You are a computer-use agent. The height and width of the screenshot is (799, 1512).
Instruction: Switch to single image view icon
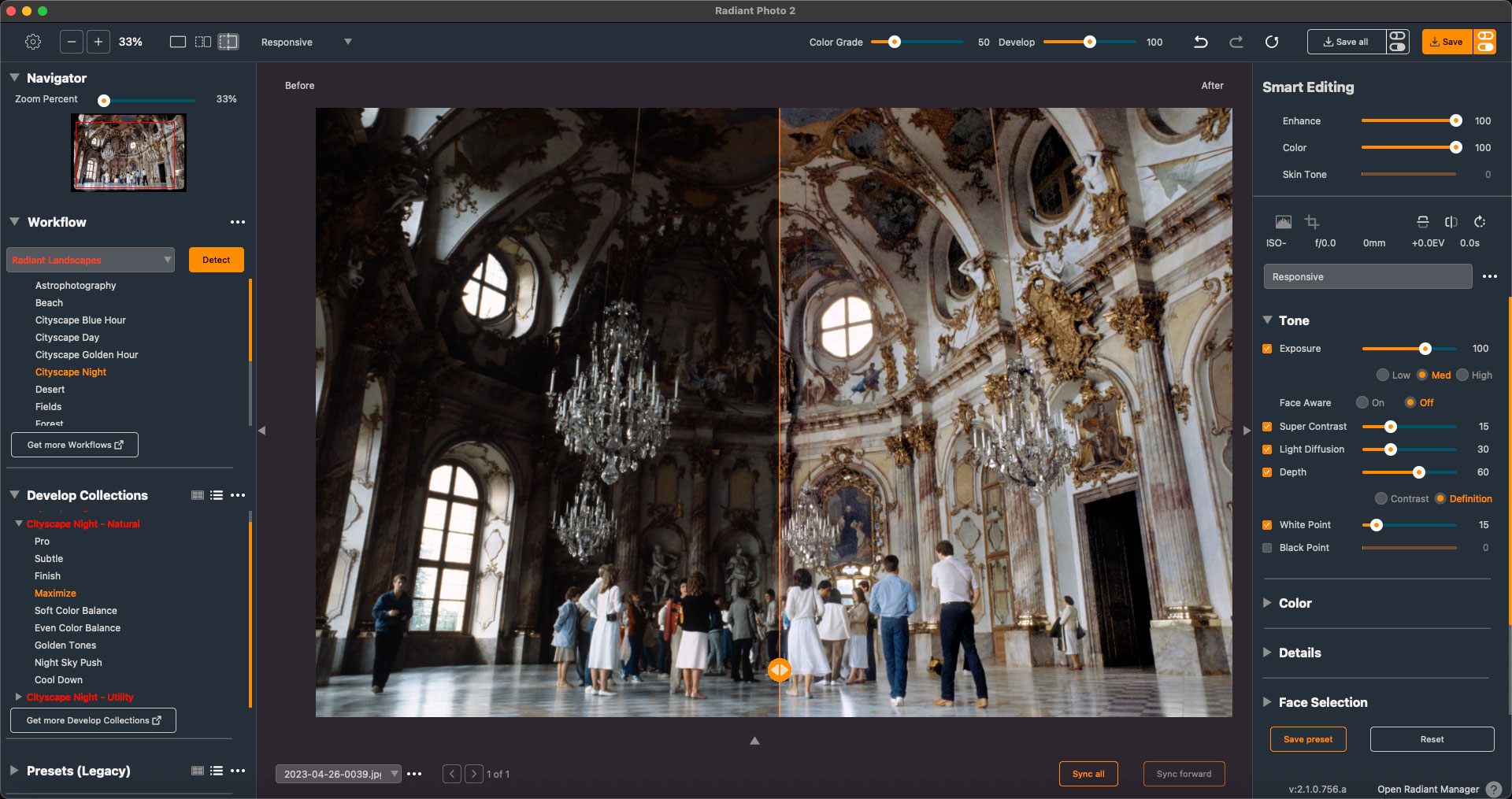[178, 42]
